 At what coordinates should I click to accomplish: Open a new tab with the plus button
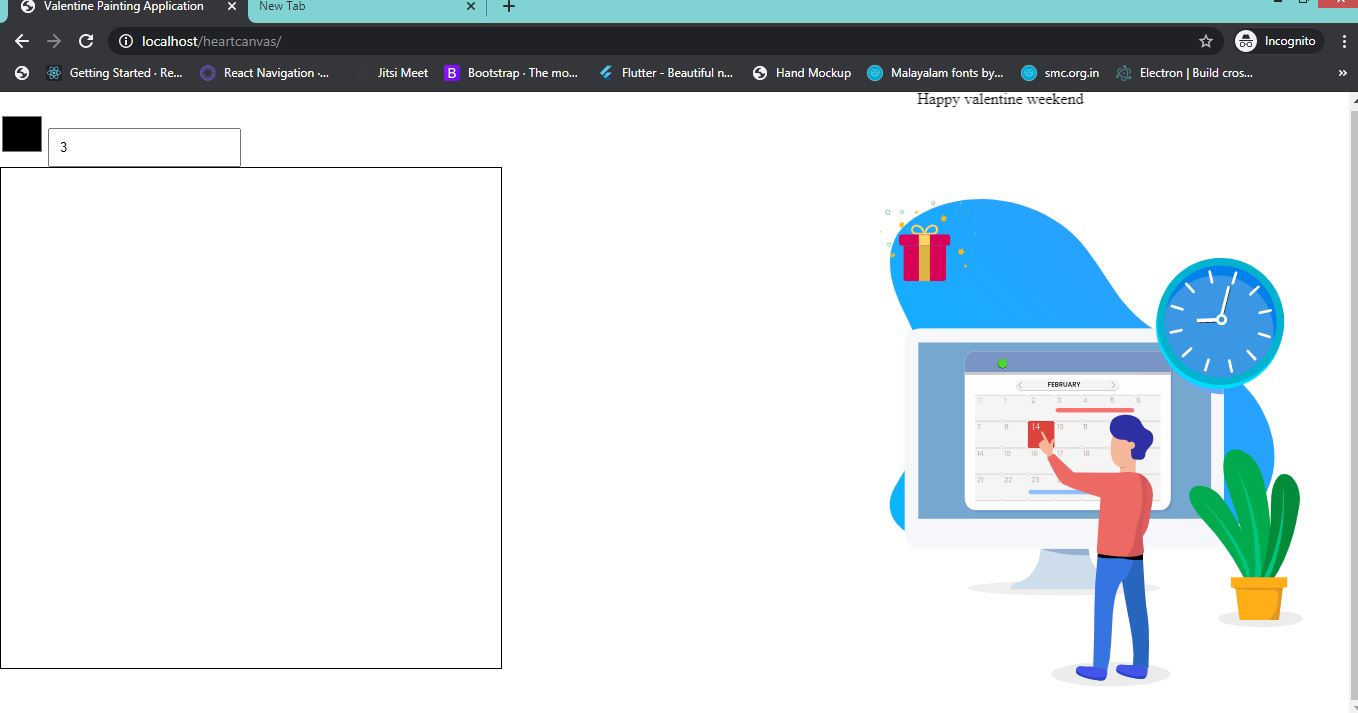[x=508, y=6]
